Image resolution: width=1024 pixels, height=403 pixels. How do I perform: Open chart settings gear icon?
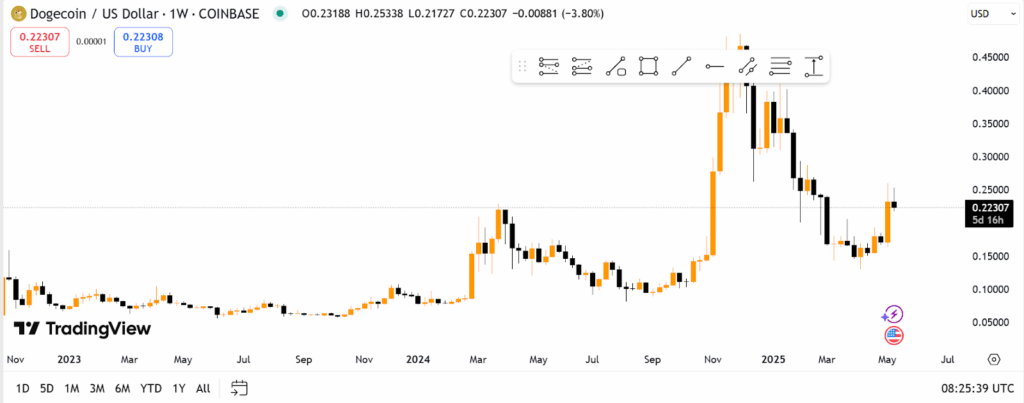click(994, 359)
